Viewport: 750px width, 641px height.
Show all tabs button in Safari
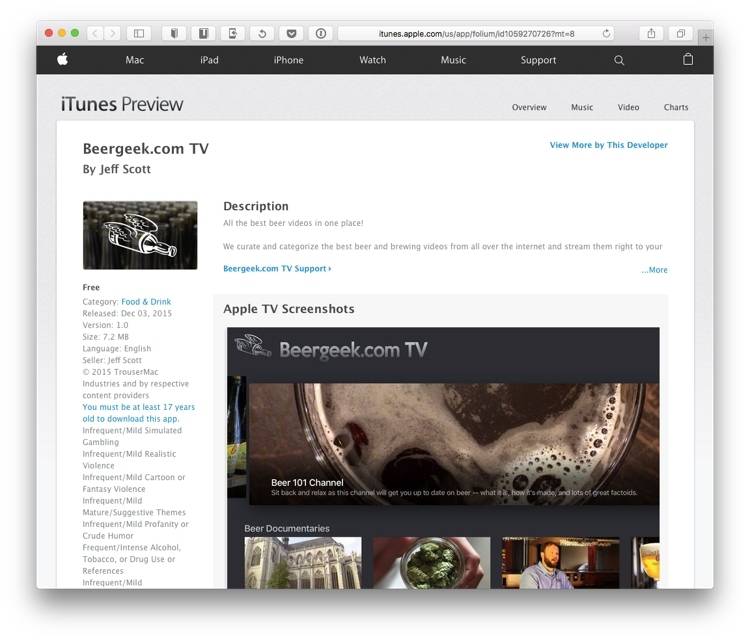[680, 33]
